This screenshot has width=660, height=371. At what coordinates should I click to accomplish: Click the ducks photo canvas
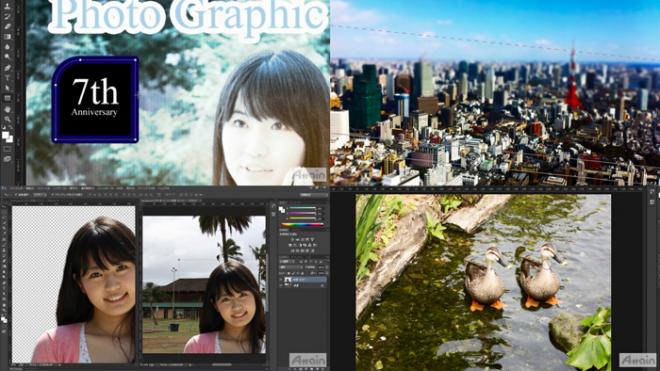point(483,282)
